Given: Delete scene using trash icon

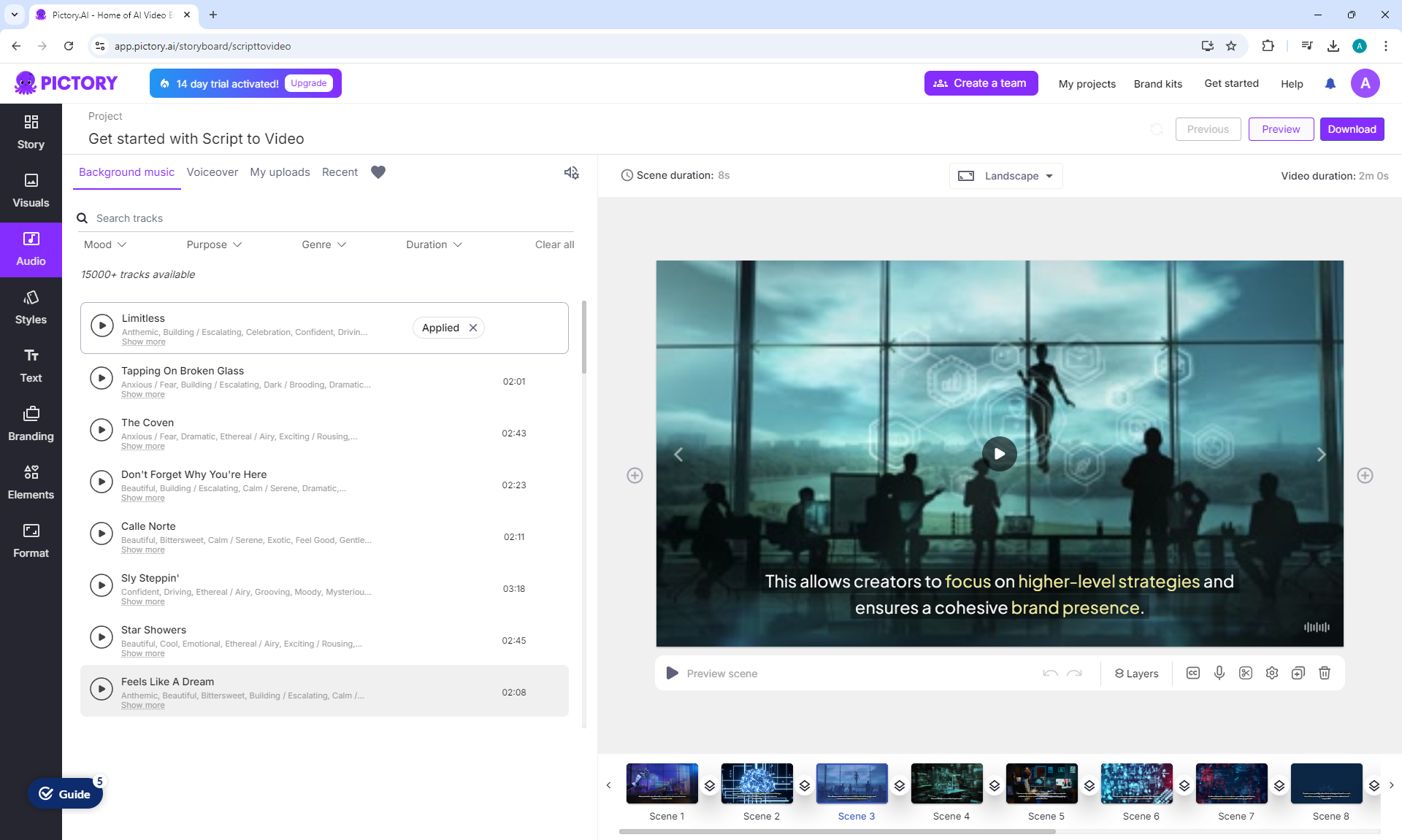Looking at the screenshot, I should point(1325,673).
